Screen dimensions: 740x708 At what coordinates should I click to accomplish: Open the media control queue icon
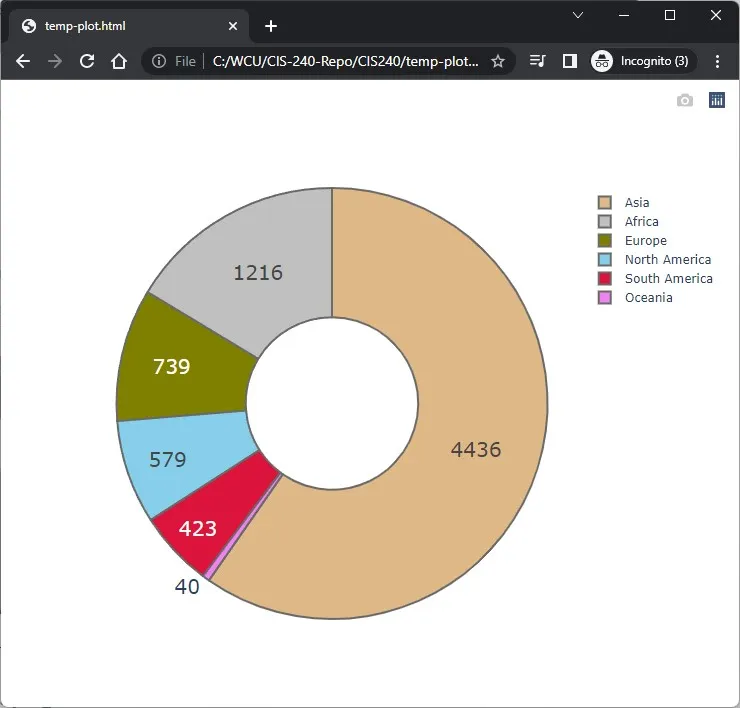coord(538,61)
